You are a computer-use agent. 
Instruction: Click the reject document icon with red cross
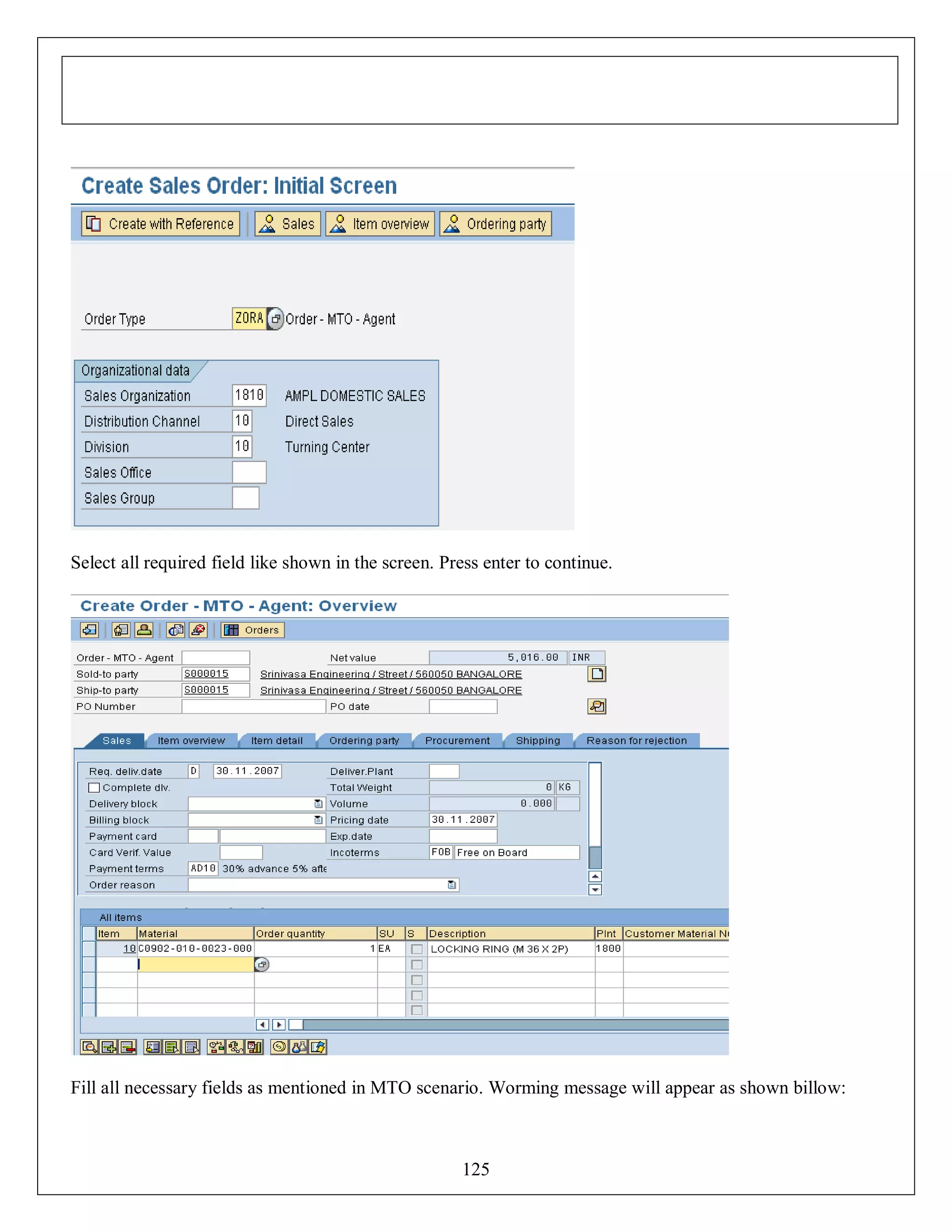198,629
